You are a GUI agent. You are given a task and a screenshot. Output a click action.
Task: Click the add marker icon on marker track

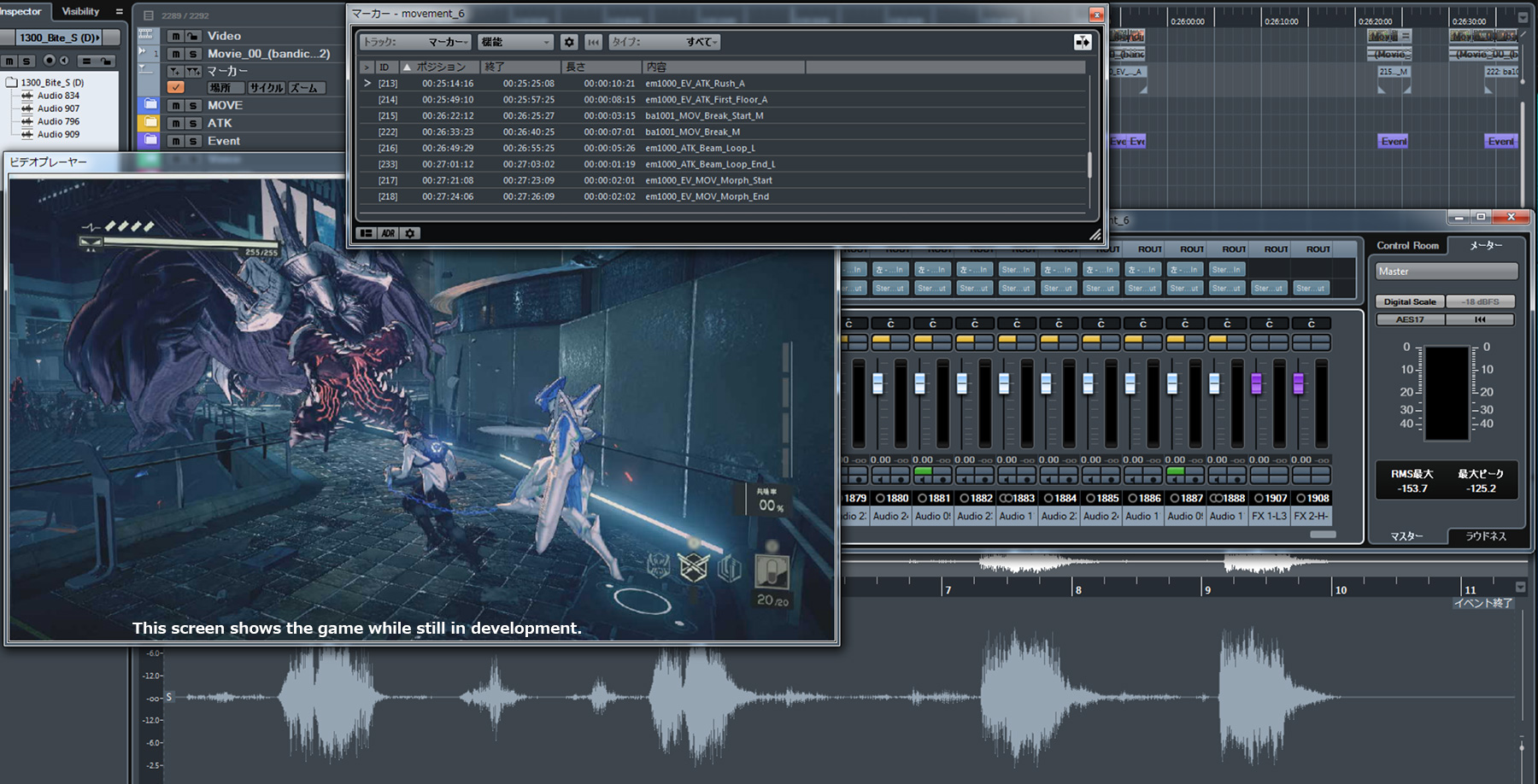click(175, 71)
